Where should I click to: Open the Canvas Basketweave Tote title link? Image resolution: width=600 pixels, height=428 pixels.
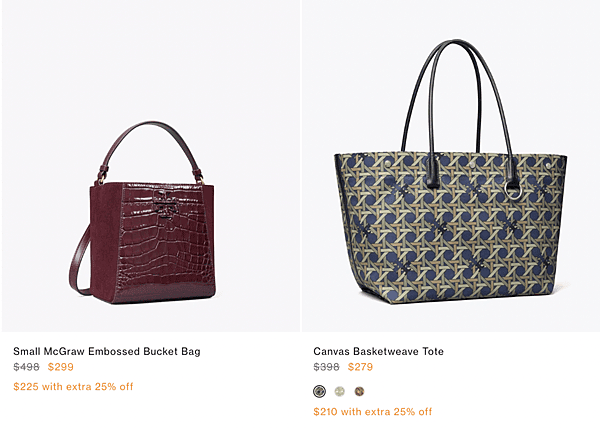point(378,351)
